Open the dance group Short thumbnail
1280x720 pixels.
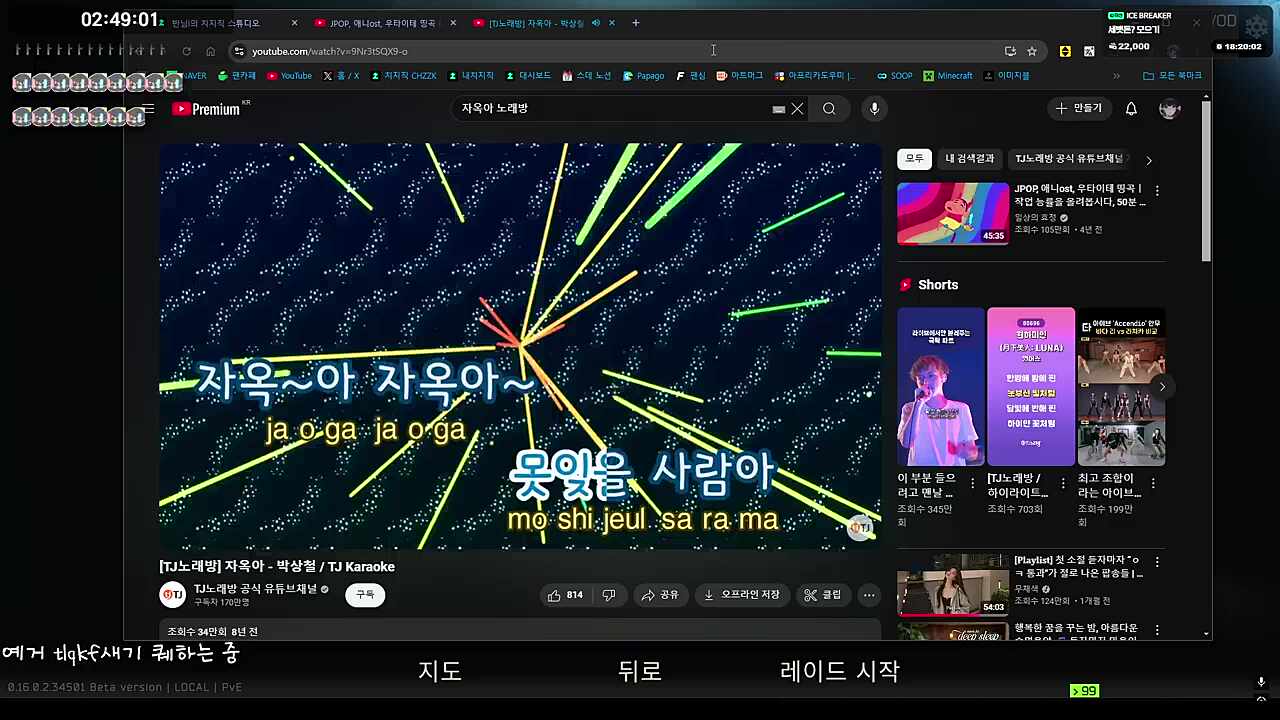coord(1121,386)
